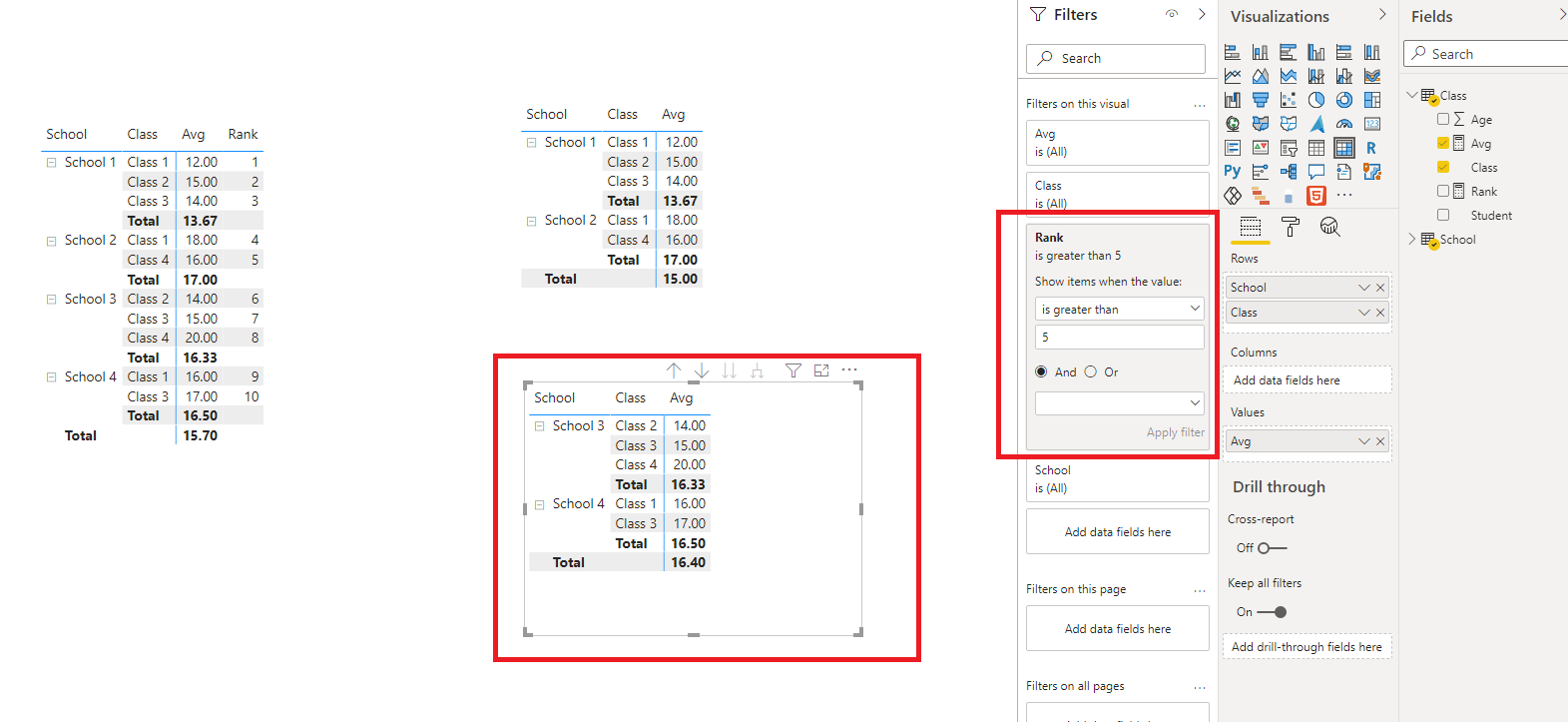The image size is (1568, 722).
Task: Click the filter icon above selected matrix
Action: (793, 370)
